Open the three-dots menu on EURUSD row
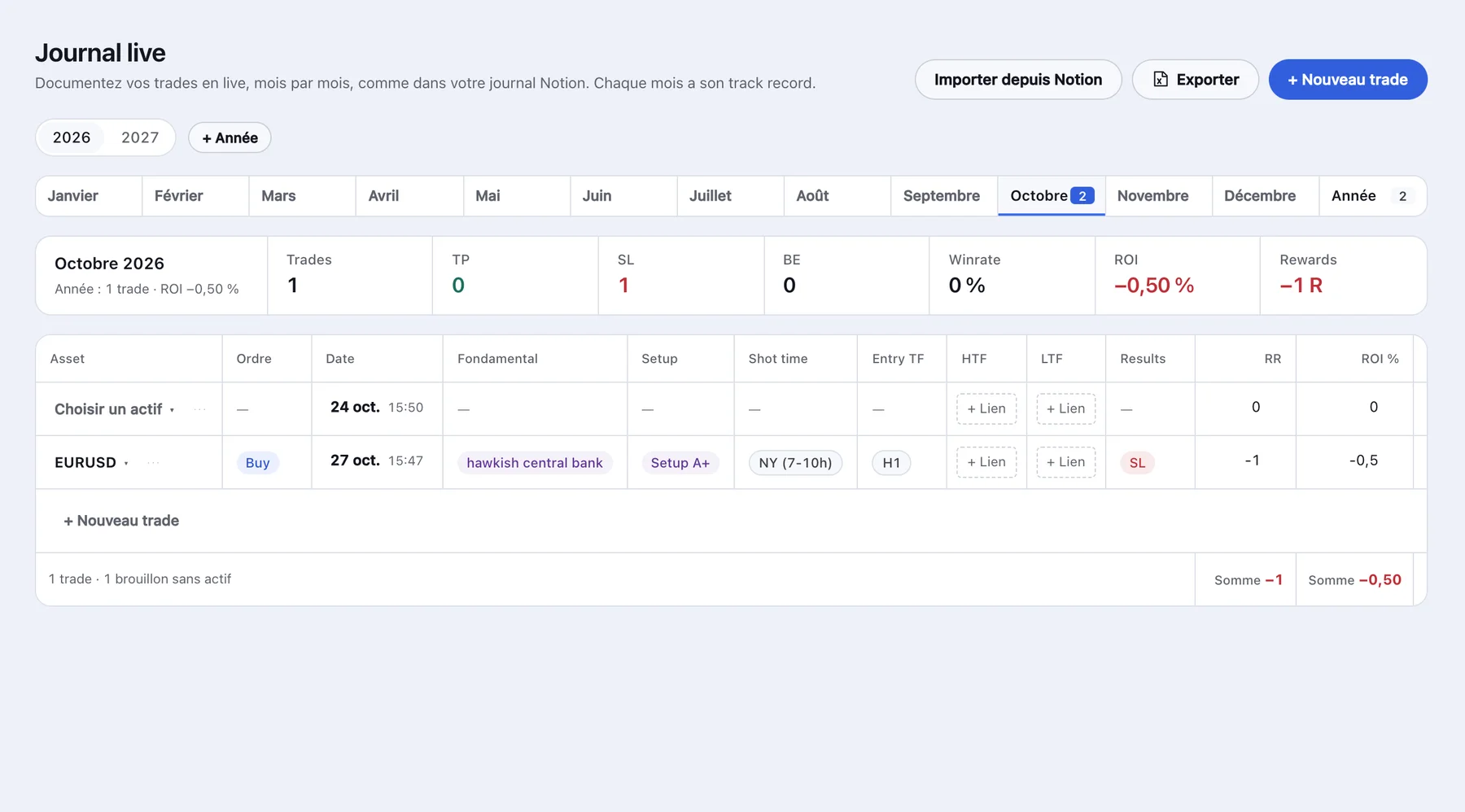1465x812 pixels. click(x=153, y=462)
